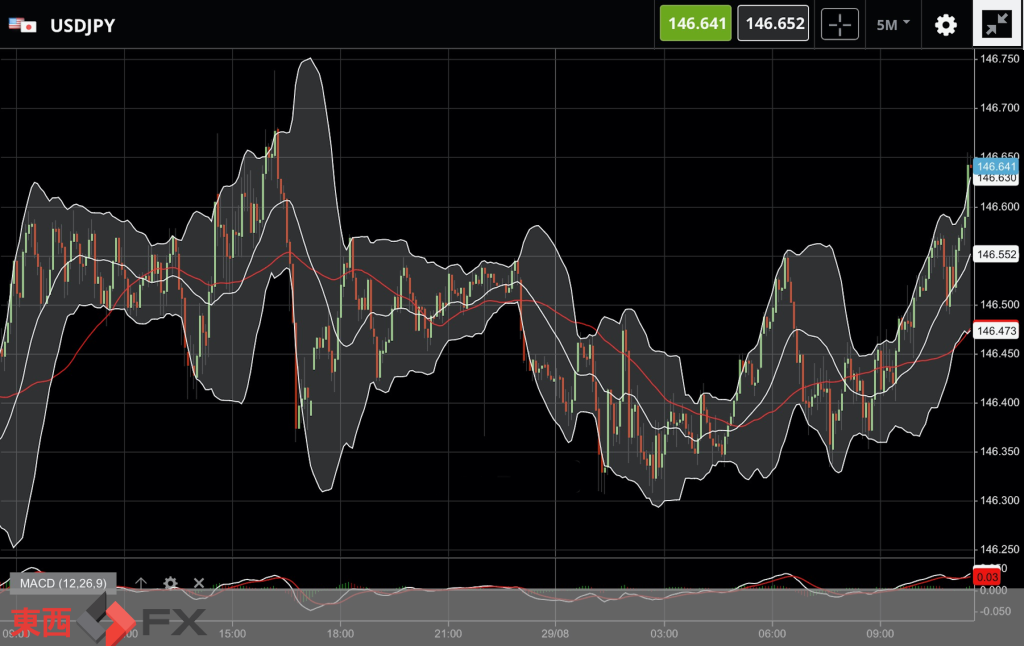Click the US/Japan currency flag icon
Viewport: 1024px width, 646px height.
coord(22,25)
